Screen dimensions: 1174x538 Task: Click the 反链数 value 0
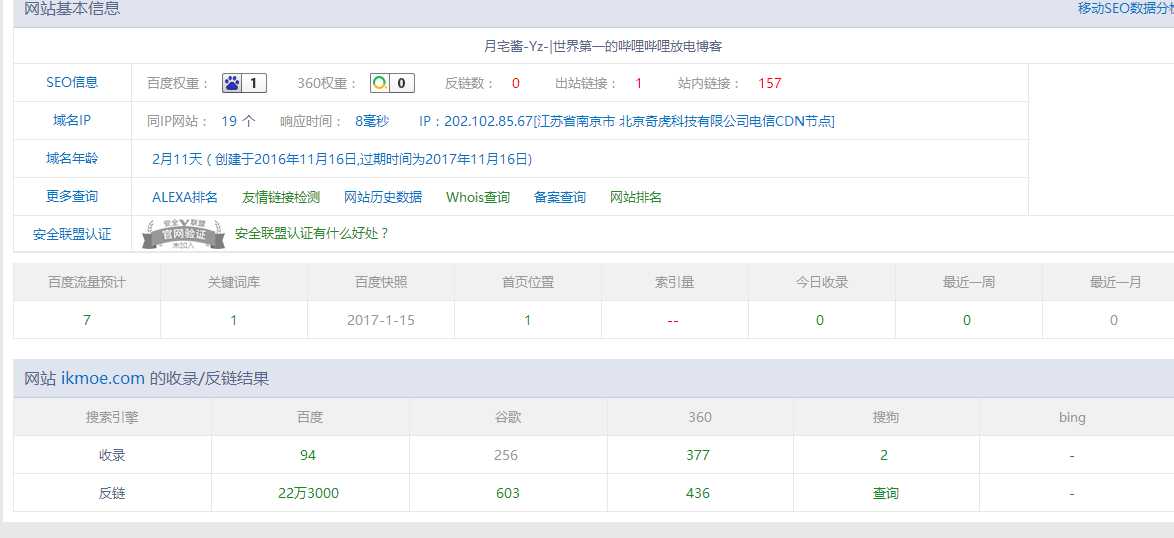click(516, 83)
